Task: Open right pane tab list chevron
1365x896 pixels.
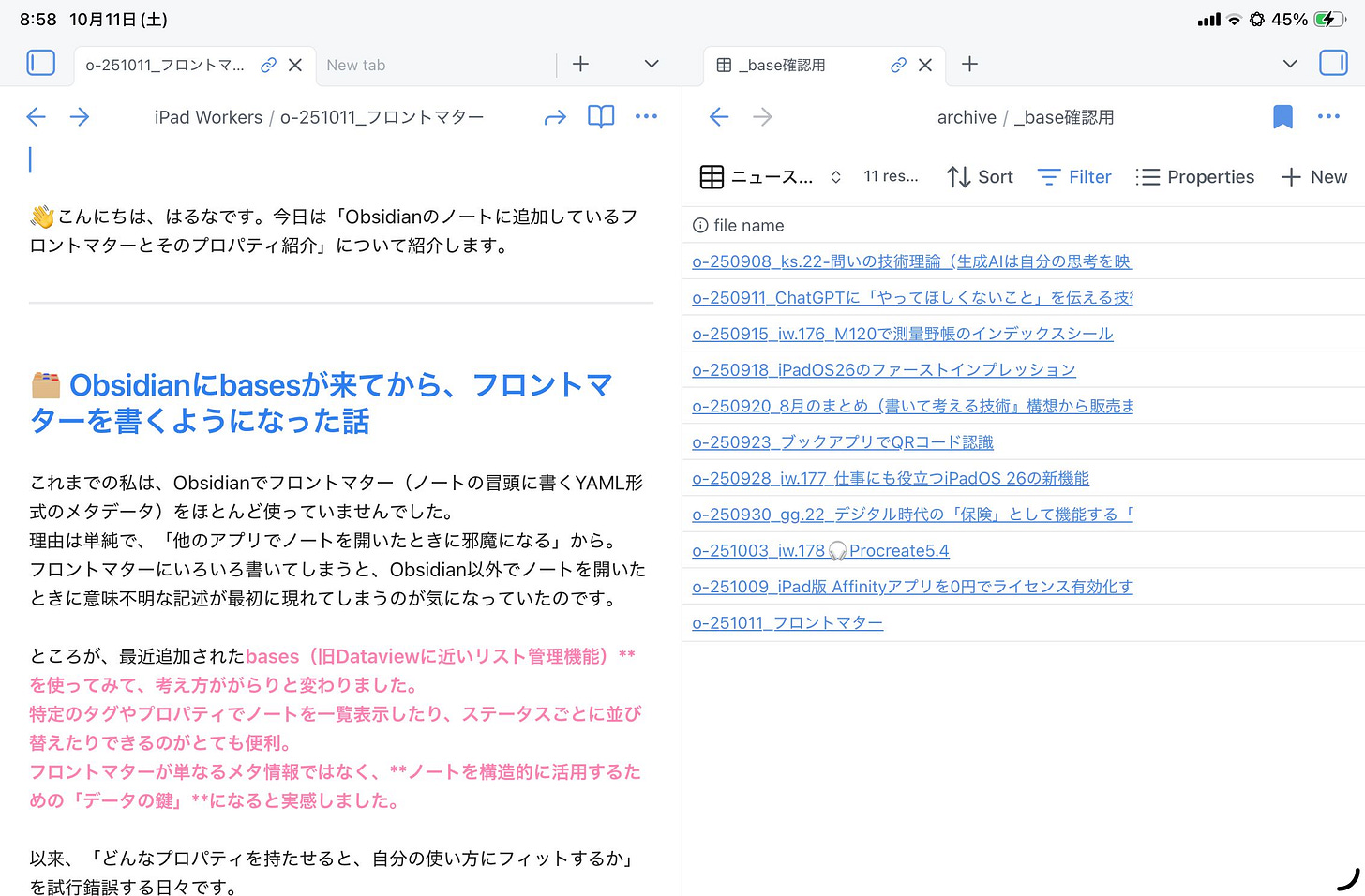Action: coord(1290,64)
